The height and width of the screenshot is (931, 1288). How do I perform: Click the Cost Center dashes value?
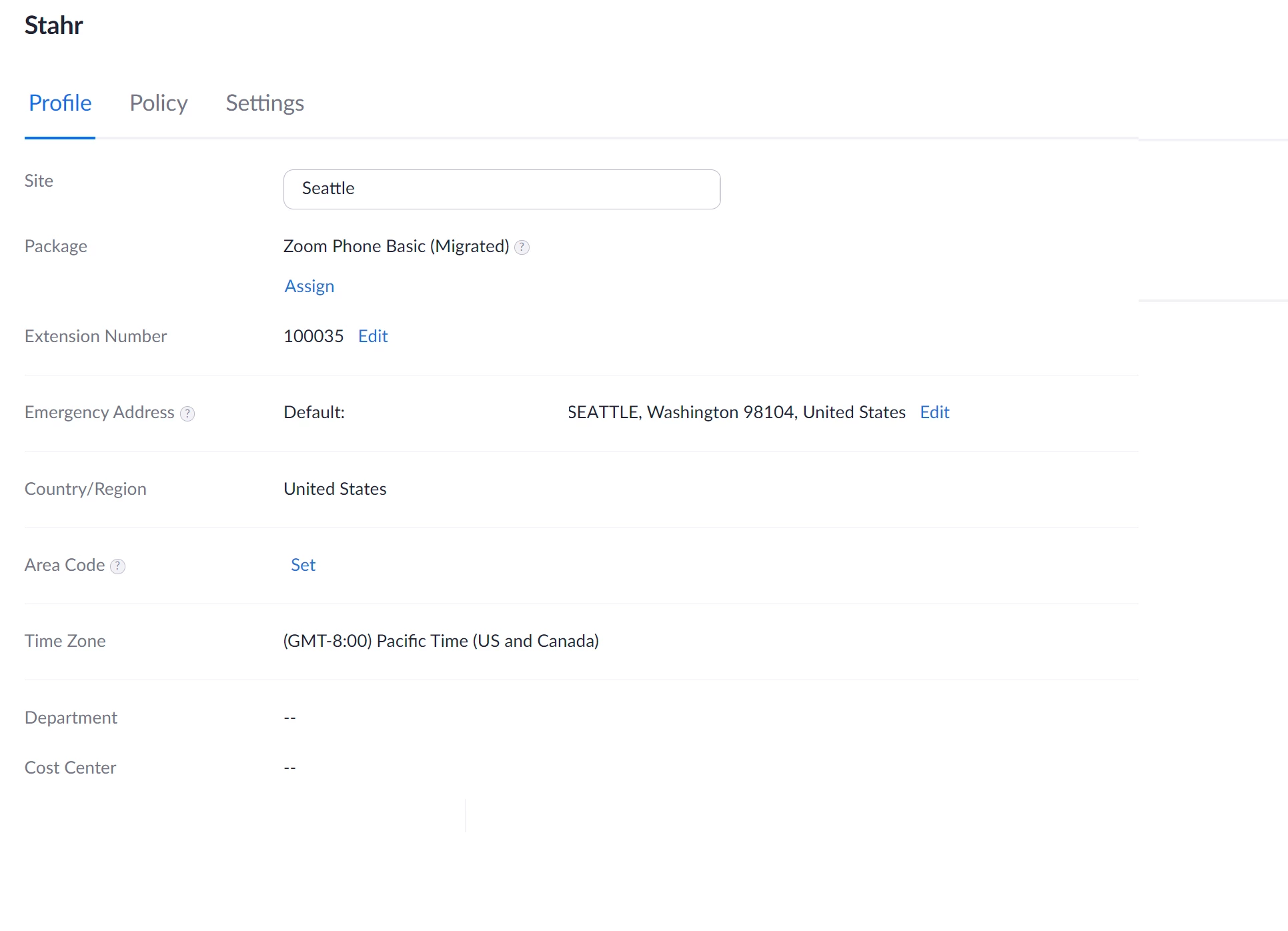(289, 768)
